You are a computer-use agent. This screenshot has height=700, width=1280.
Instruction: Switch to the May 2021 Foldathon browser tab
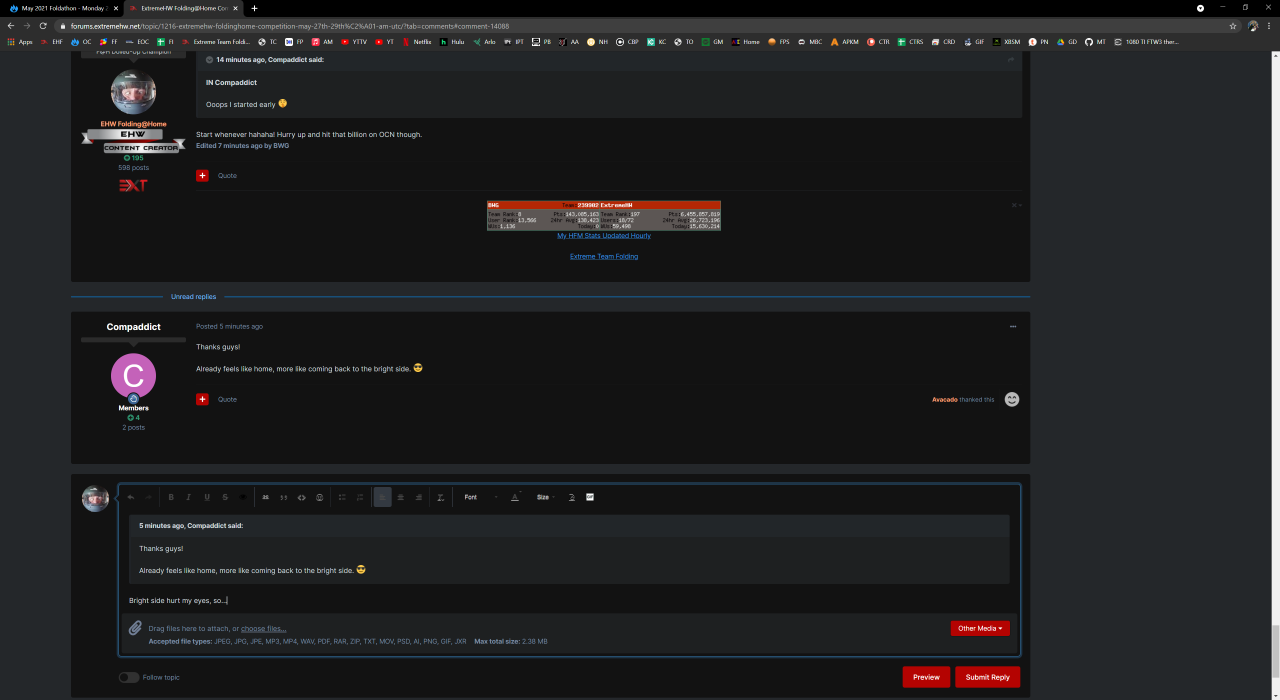(x=65, y=8)
